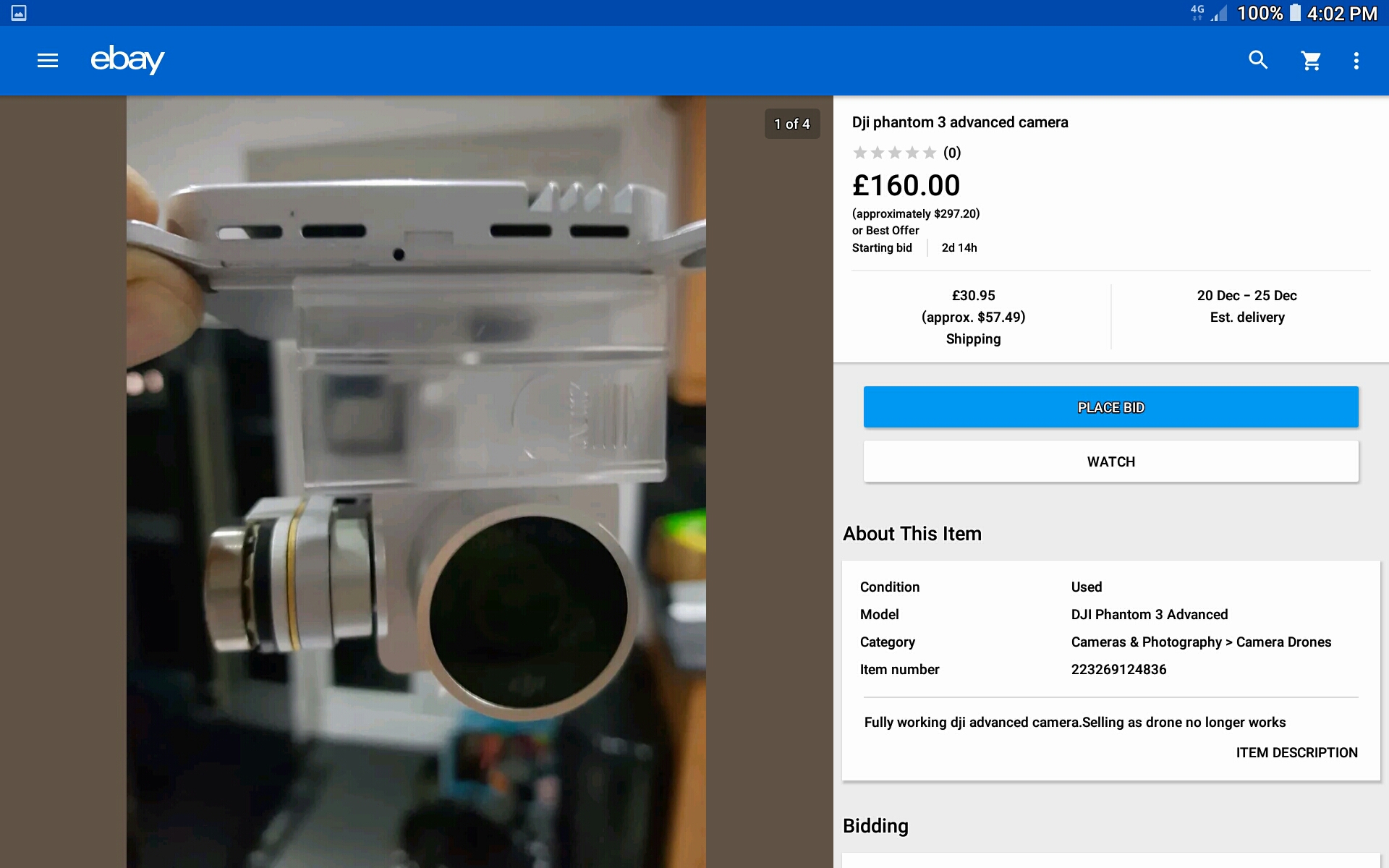This screenshot has height=868, width=1389.
Task: Tap the 4:02 PM clock in status bar
Action: pos(1342,14)
